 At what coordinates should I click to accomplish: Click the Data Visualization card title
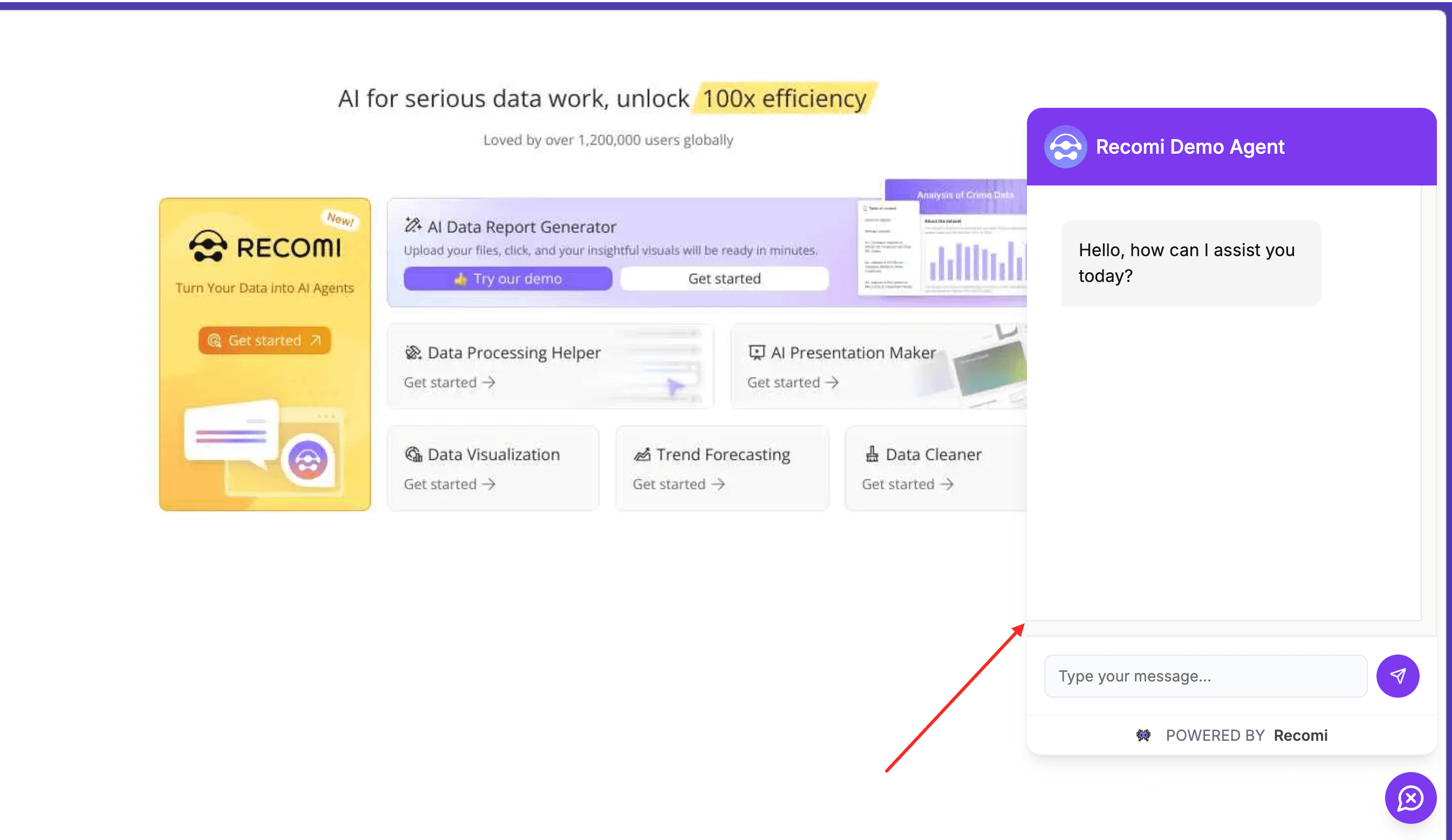494,455
